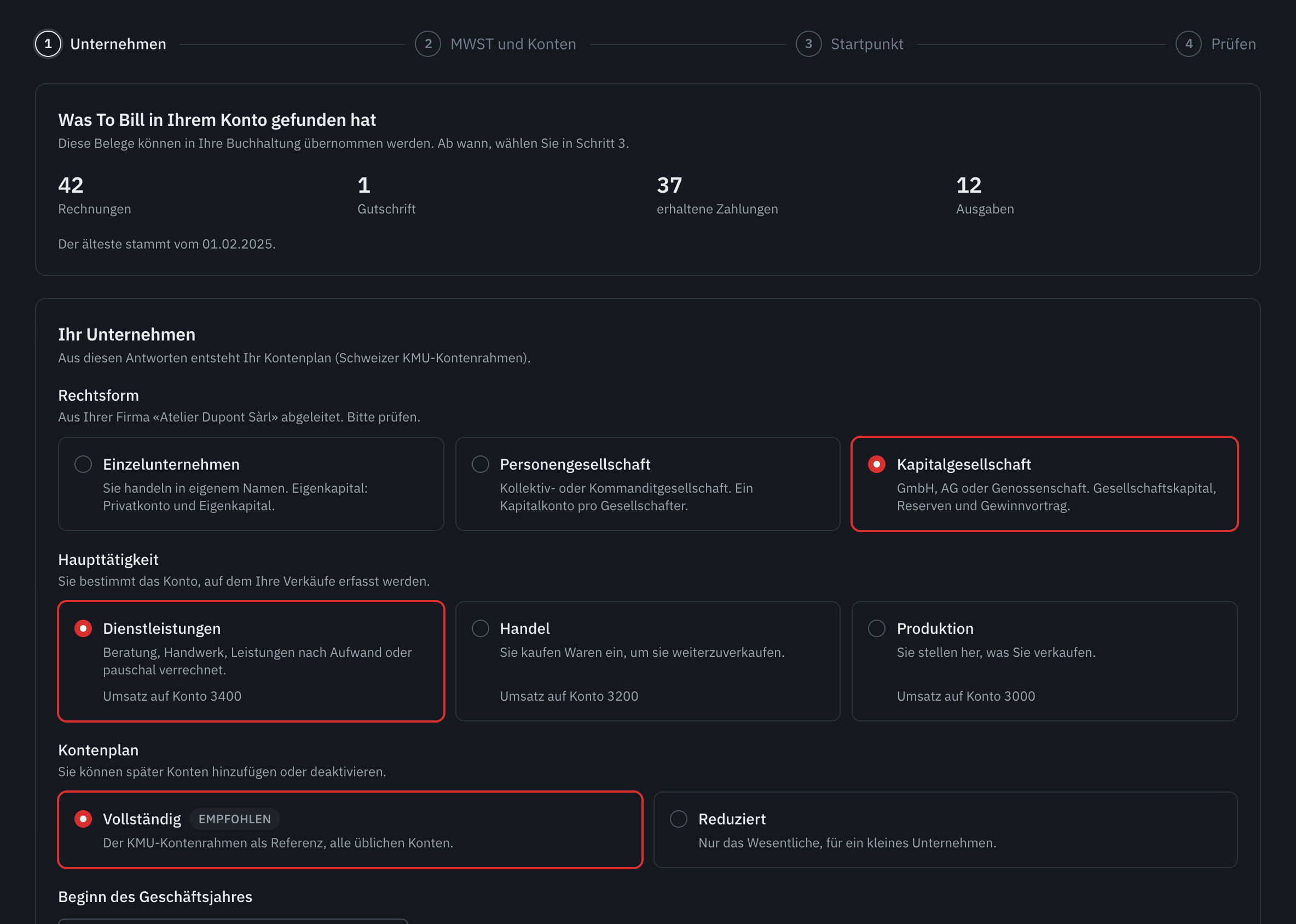The image size is (1296, 924).
Task: Click 'Was To Bill in Ihrem Konto gefunden hat' heading
Action: click(x=217, y=120)
